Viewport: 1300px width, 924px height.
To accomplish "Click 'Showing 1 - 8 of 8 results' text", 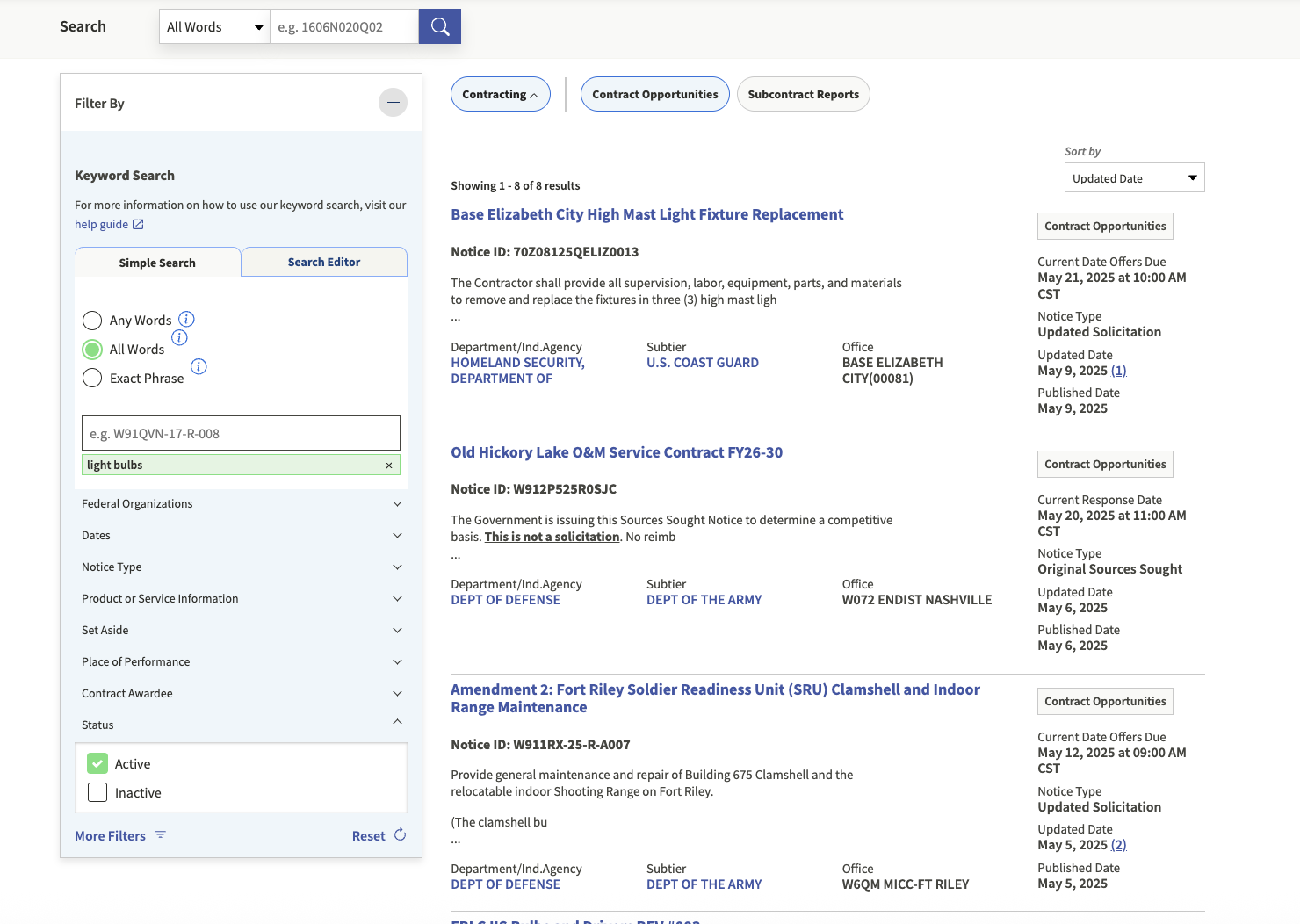I will [516, 185].
